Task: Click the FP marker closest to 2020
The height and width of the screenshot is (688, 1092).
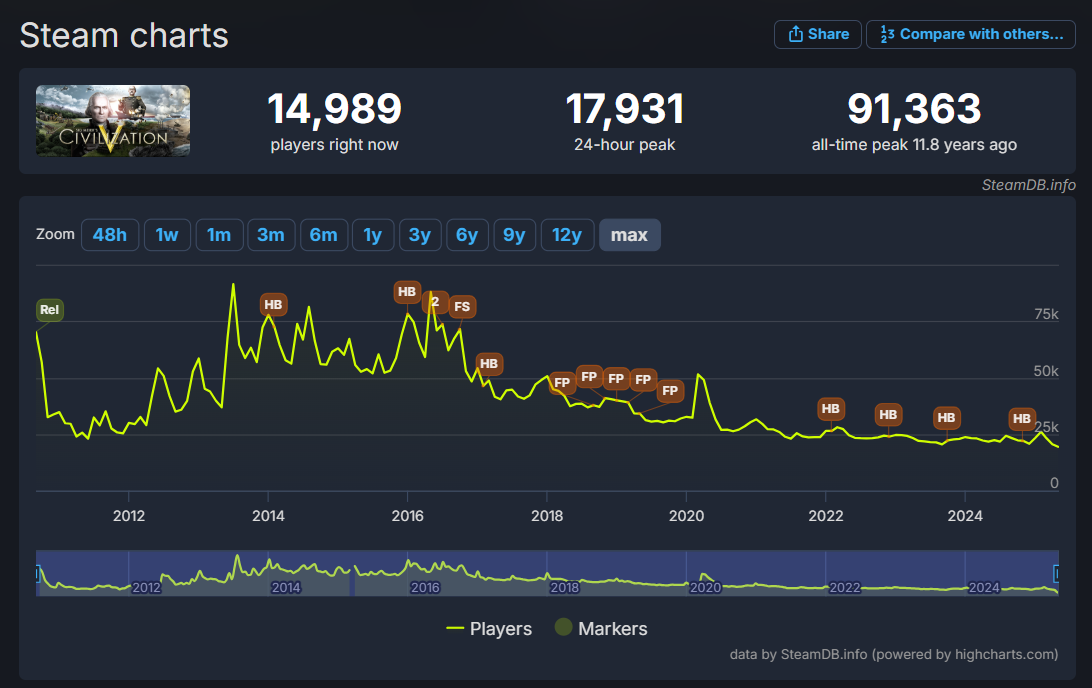Action: (x=670, y=391)
